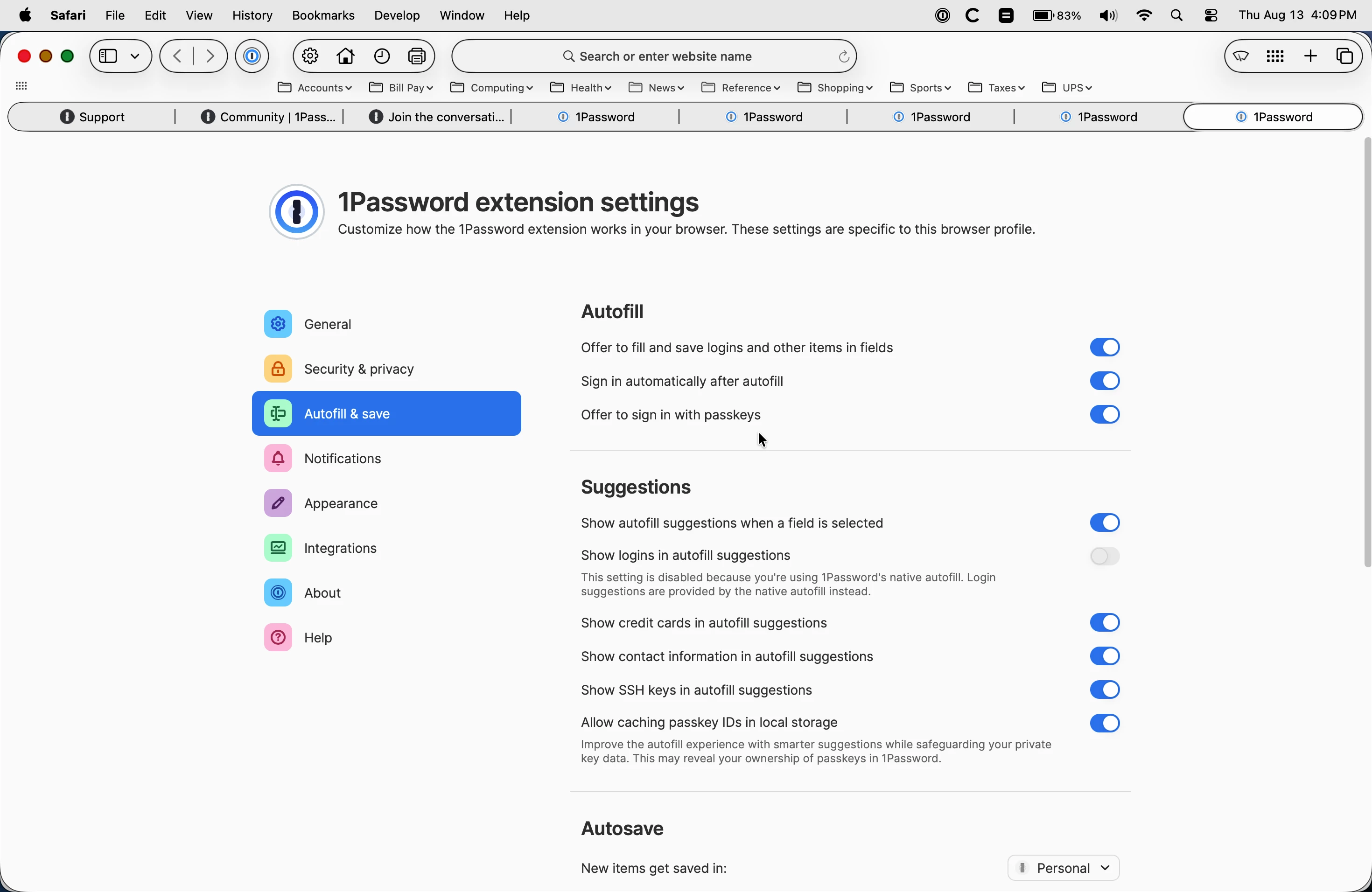Image resolution: width=1372 pixels, height=892 pixels.
Task: Show the tab overview
Action: click(1344, 56)
